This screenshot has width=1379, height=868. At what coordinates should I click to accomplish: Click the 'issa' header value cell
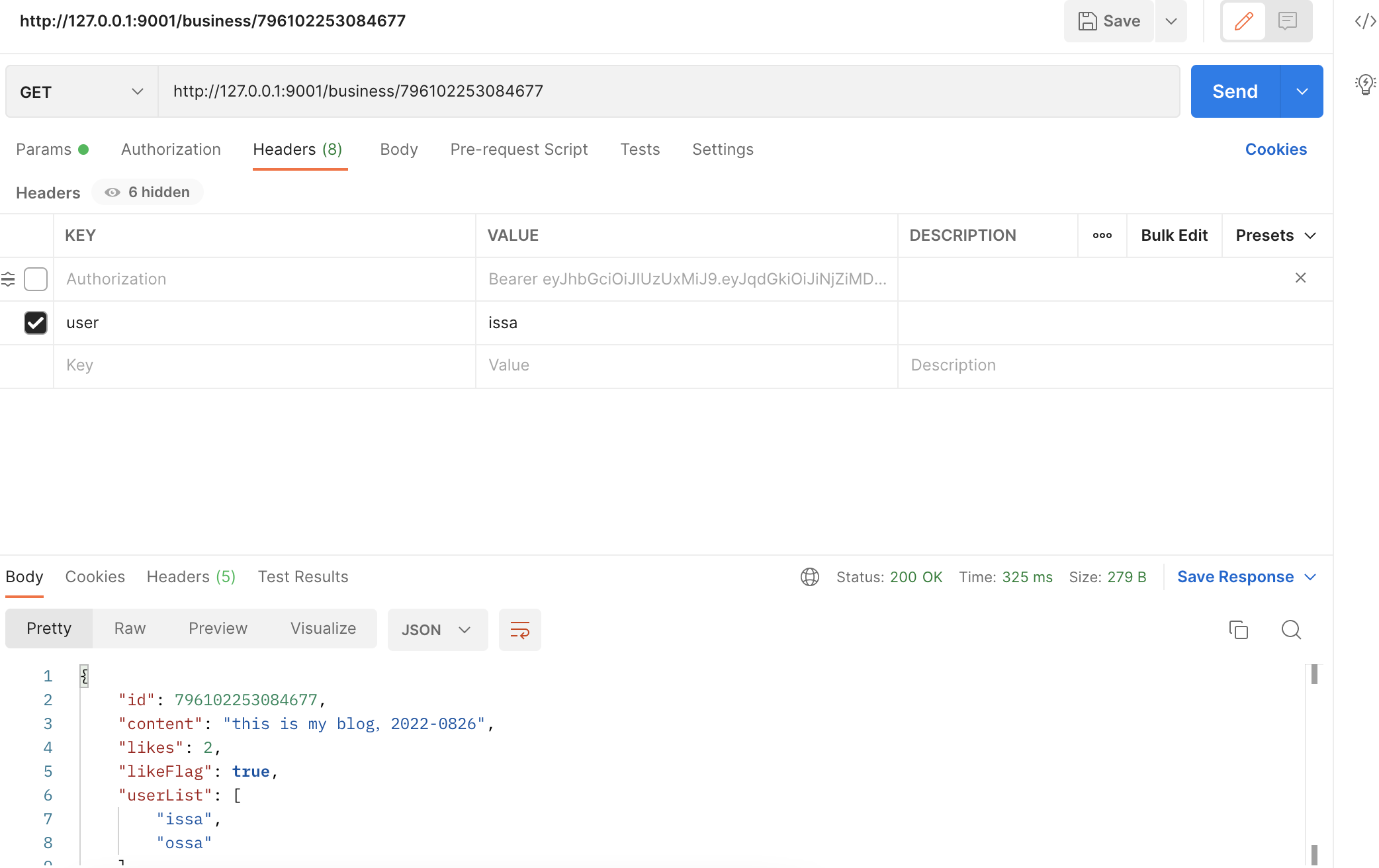(x=687, y=323)
